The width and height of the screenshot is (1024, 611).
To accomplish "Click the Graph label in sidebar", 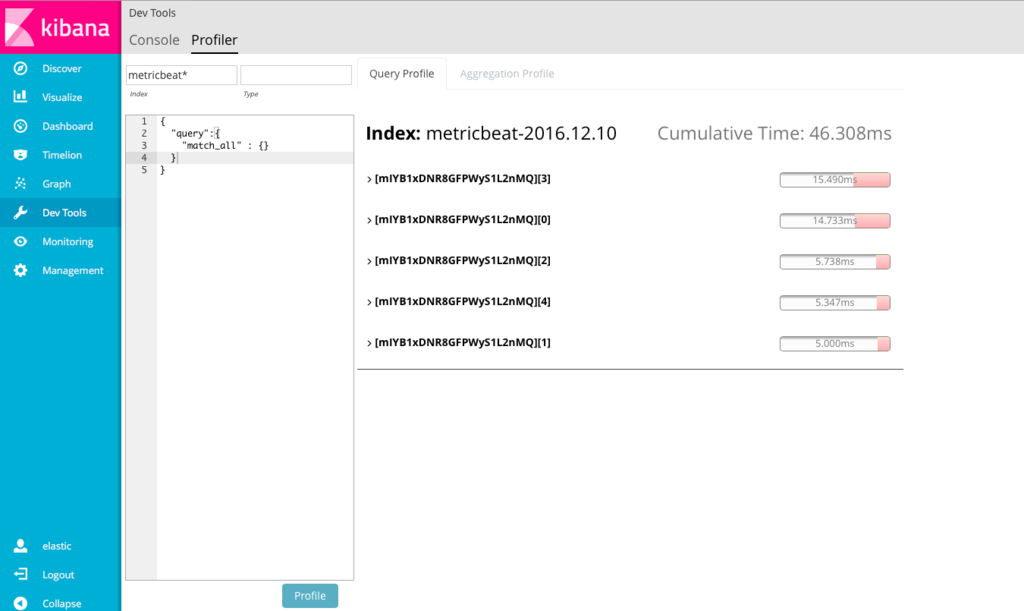I will [56, 184].
